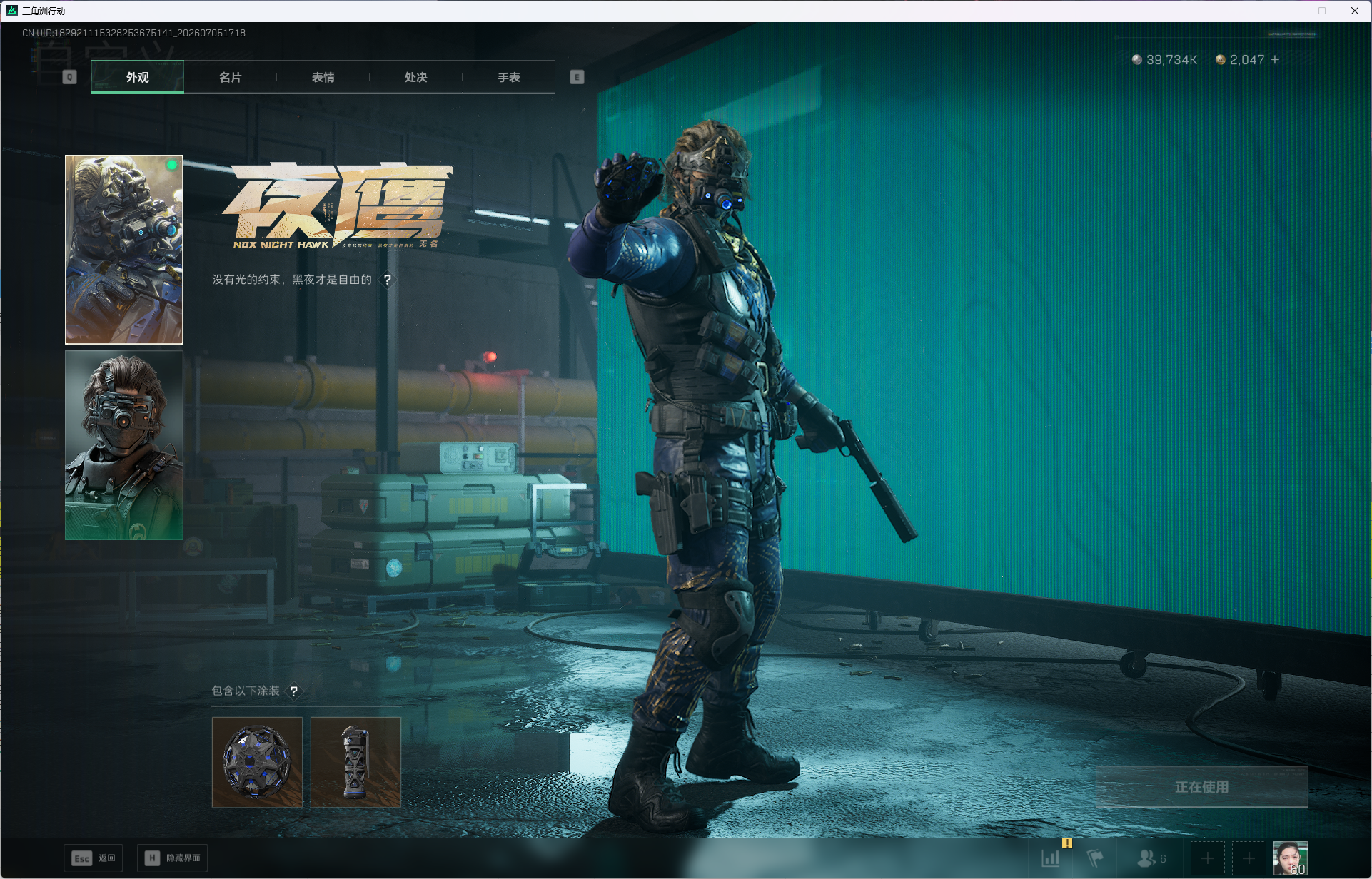The image size is (1372, 879).
Task: Add teammate in first empty squad slot
Action: click(x=1207, y=858)
